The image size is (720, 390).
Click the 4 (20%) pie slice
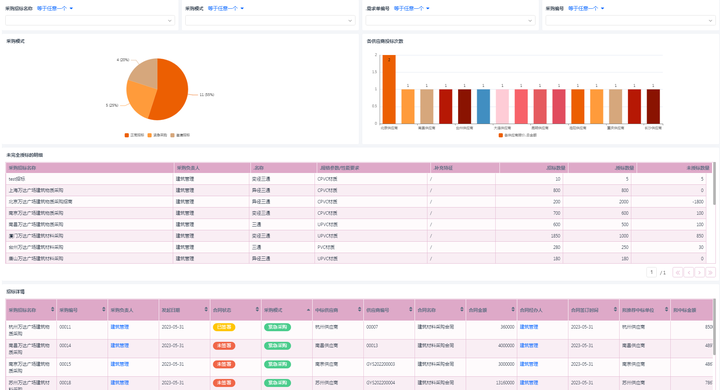(x=145, y=73)
